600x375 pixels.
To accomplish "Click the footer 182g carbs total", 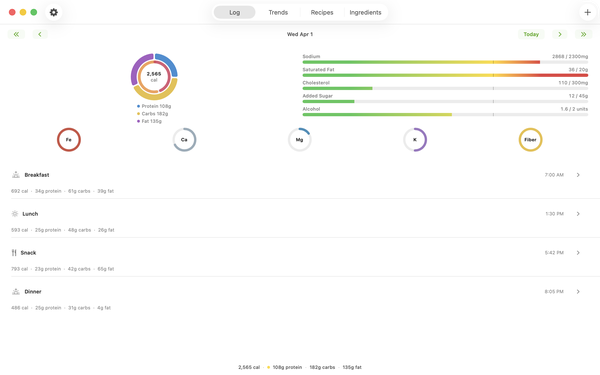I will tap(322, 367).
